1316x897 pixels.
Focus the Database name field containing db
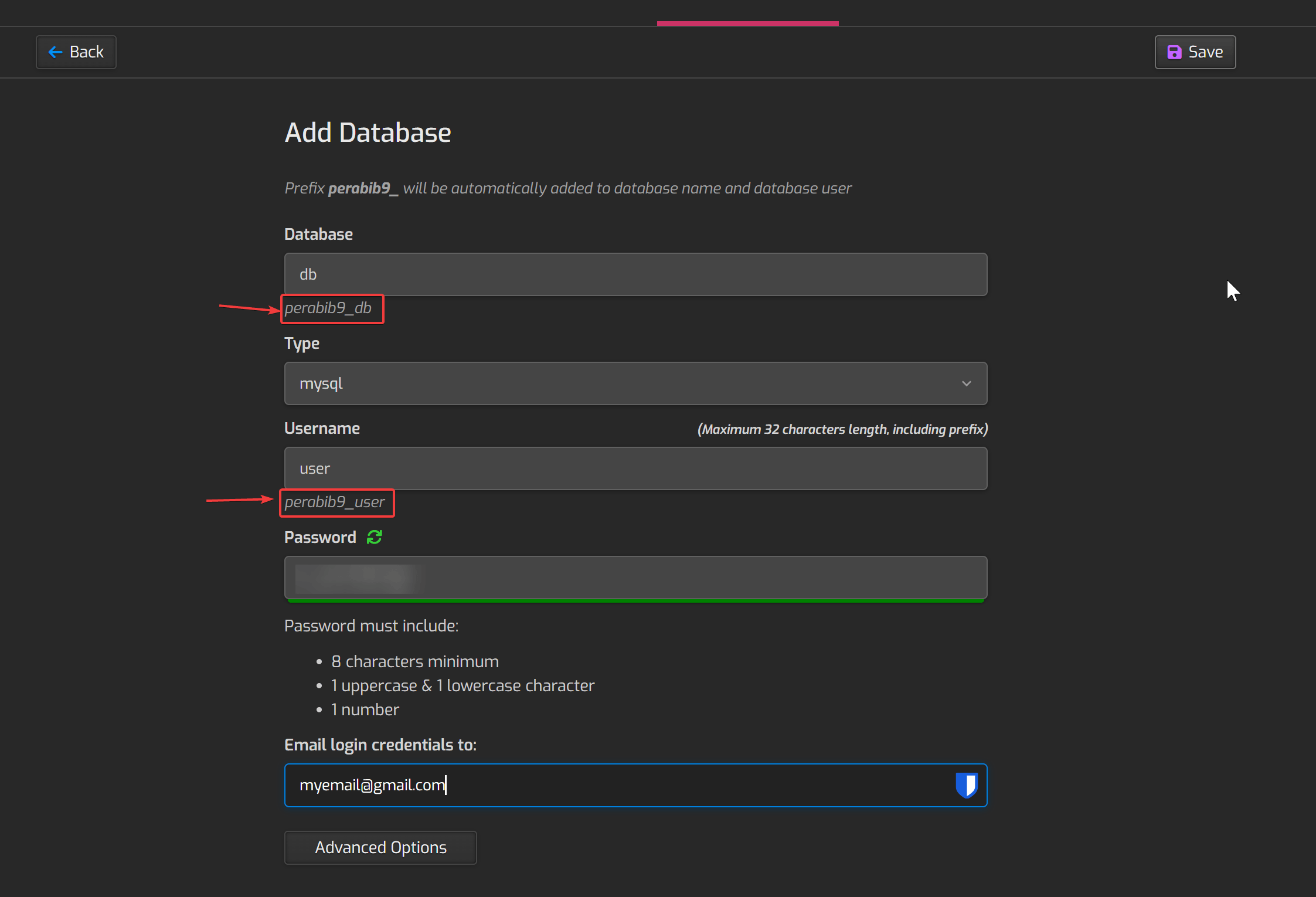(635, 274)
